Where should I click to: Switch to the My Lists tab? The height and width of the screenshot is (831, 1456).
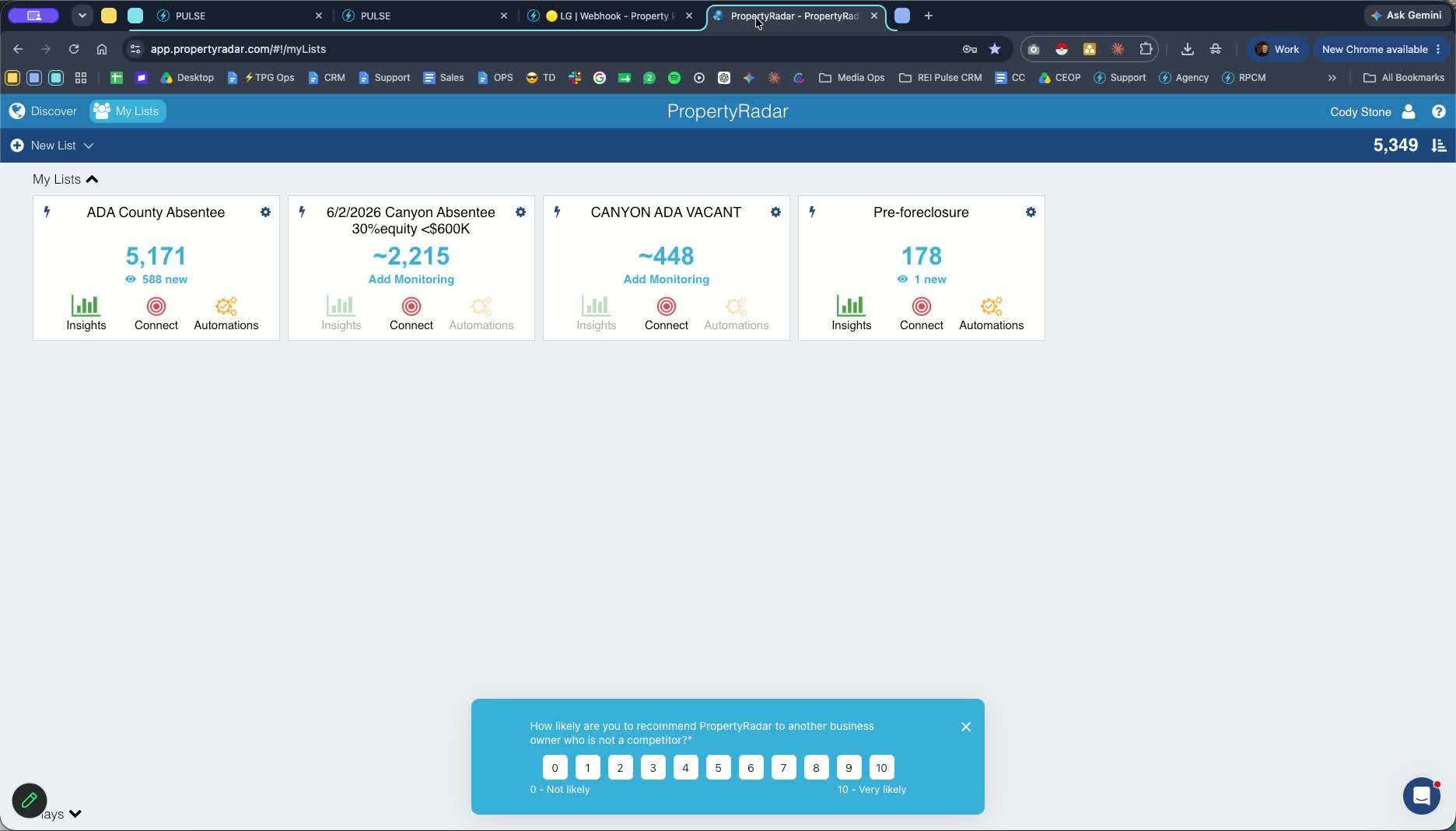(128, 111)
